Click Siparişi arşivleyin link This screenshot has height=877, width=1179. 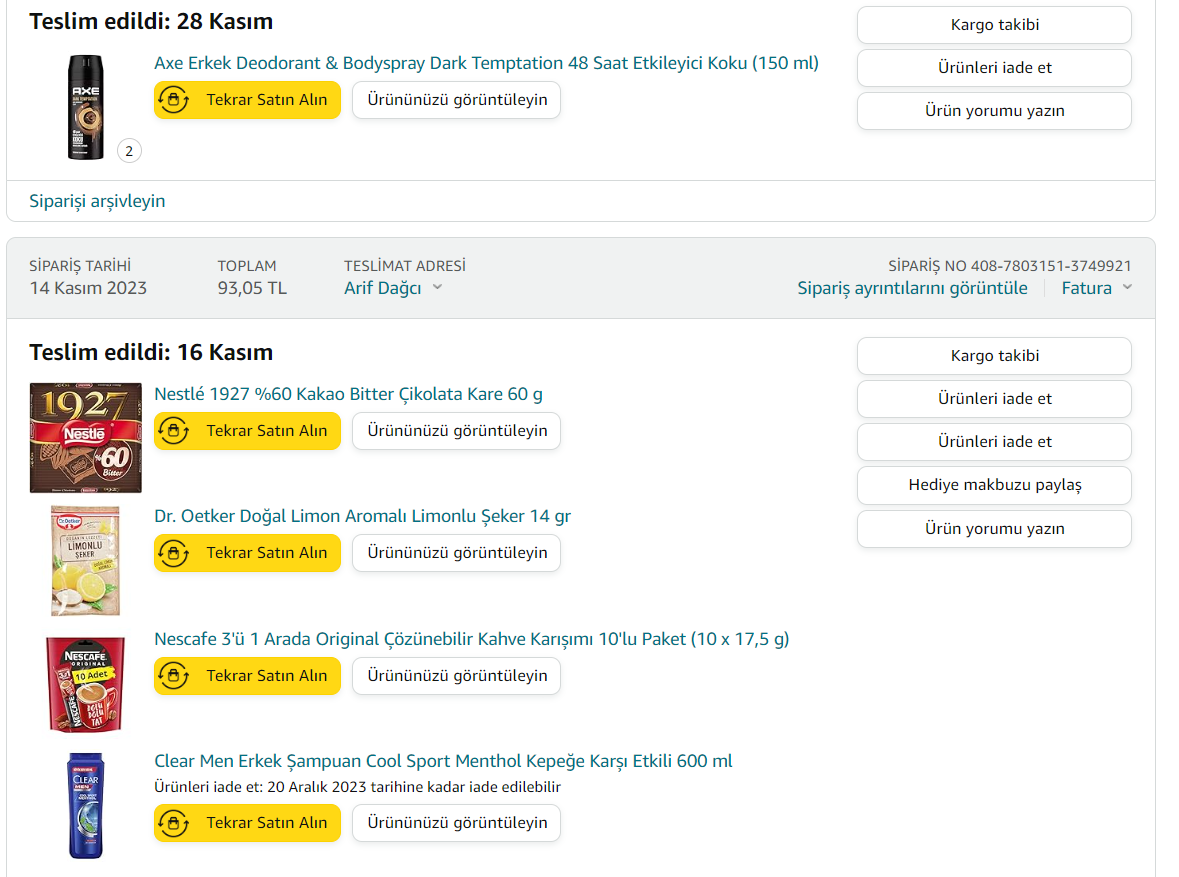pos(97,201)
